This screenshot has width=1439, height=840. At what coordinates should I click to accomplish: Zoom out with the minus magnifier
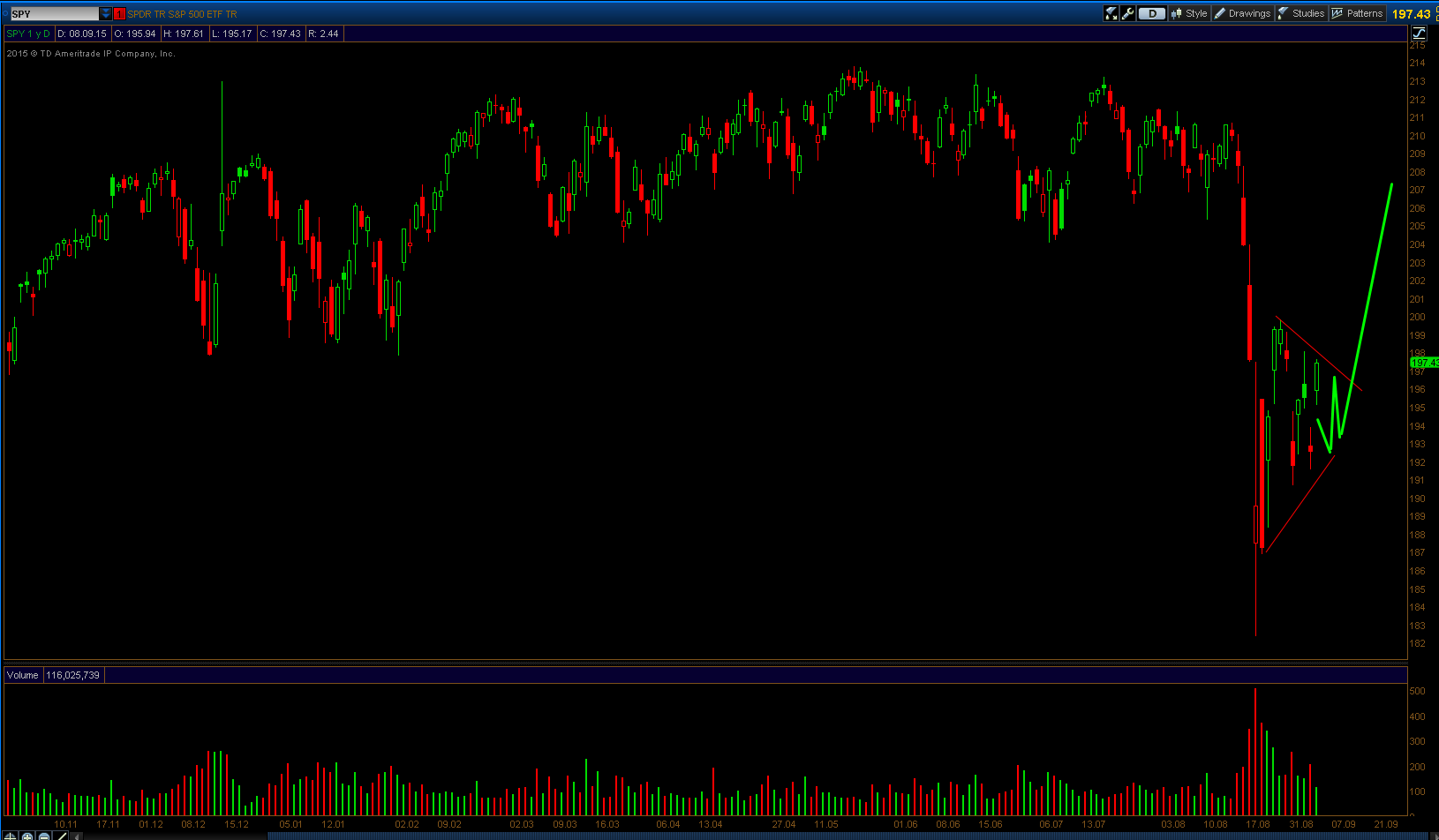pos(44,835)
